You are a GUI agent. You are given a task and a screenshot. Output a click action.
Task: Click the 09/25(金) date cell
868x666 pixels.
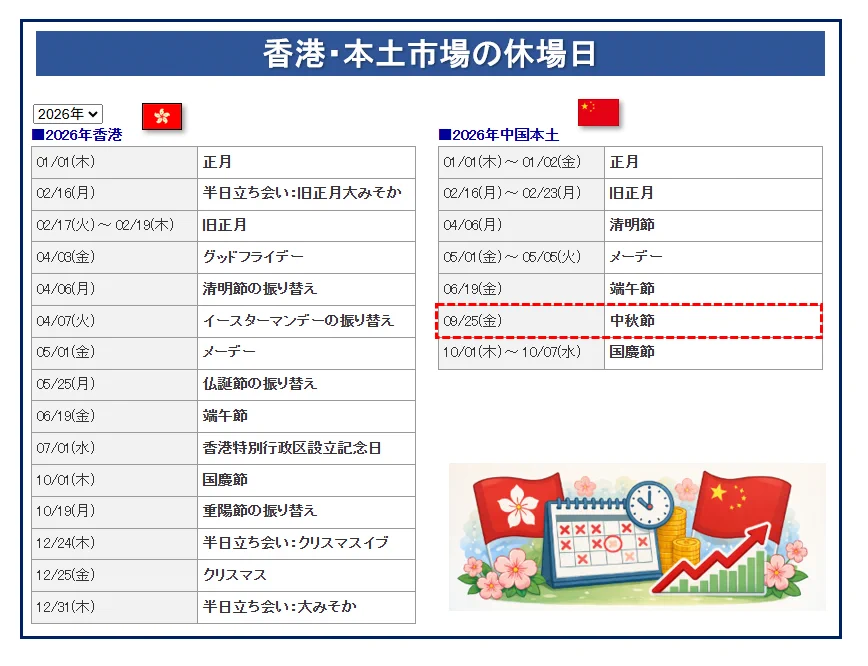pos(521,321)
